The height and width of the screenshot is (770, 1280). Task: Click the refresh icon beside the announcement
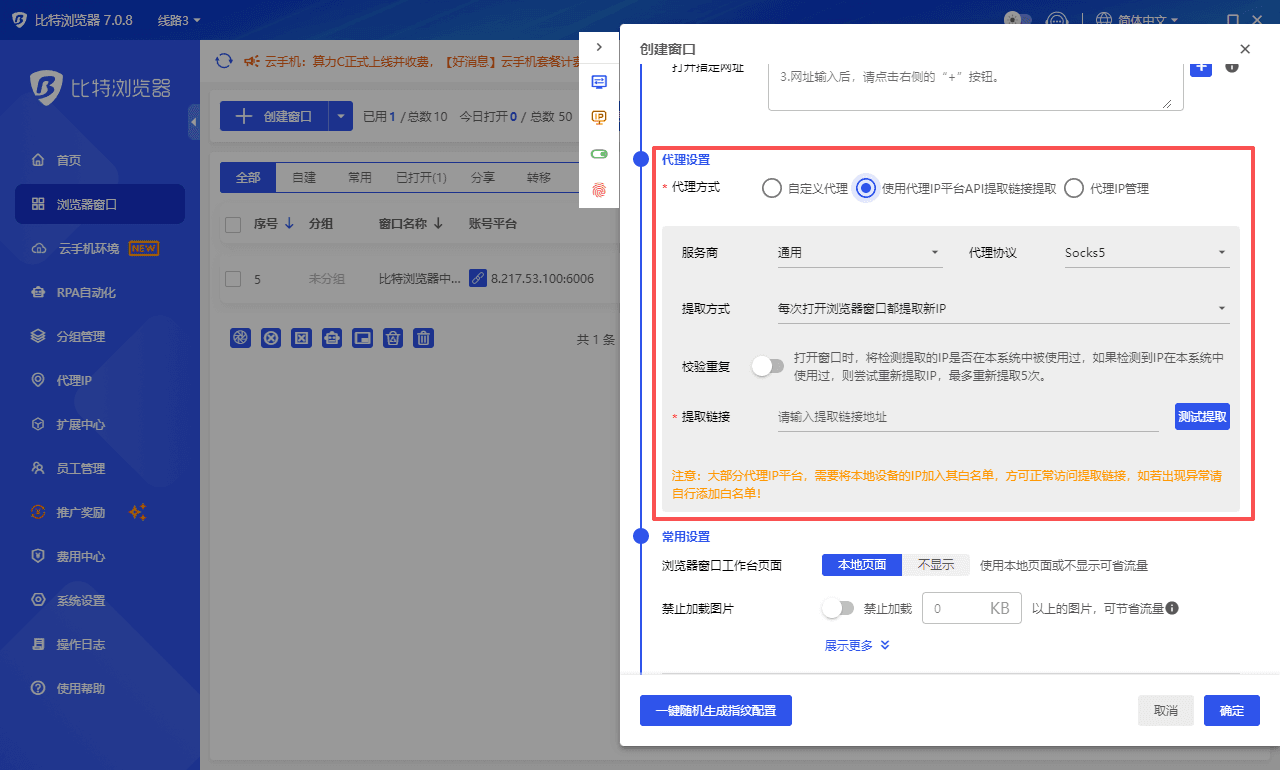coord(225,61)
